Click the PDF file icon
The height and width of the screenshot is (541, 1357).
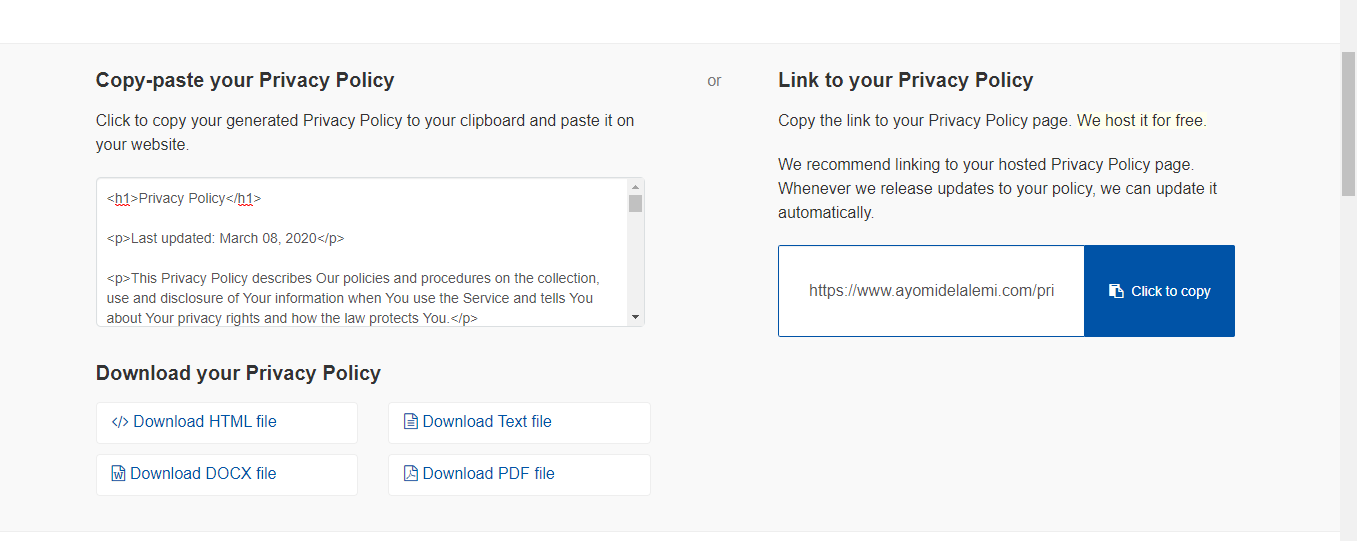click(410, 474)
